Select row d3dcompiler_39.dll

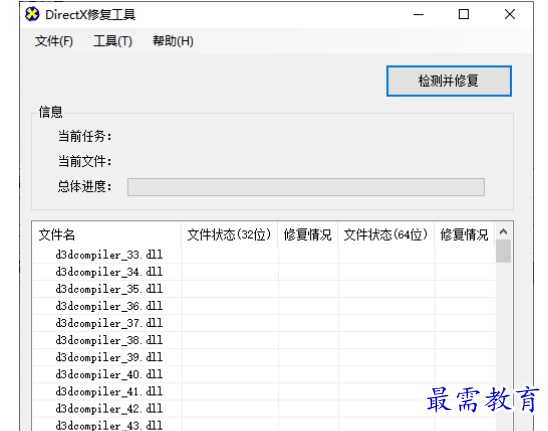coord(264,357)
